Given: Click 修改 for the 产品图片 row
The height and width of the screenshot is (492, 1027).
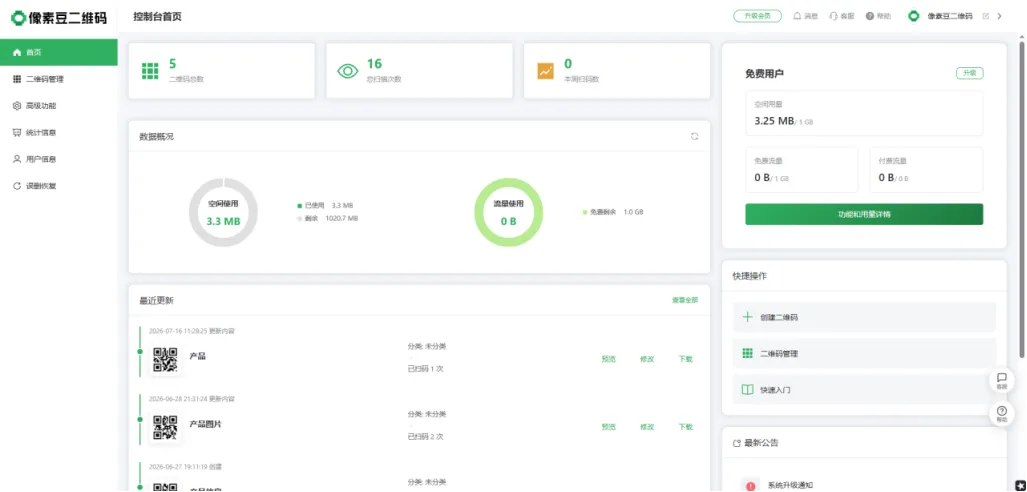Looking at the screenshot, I should coord(647,426).
